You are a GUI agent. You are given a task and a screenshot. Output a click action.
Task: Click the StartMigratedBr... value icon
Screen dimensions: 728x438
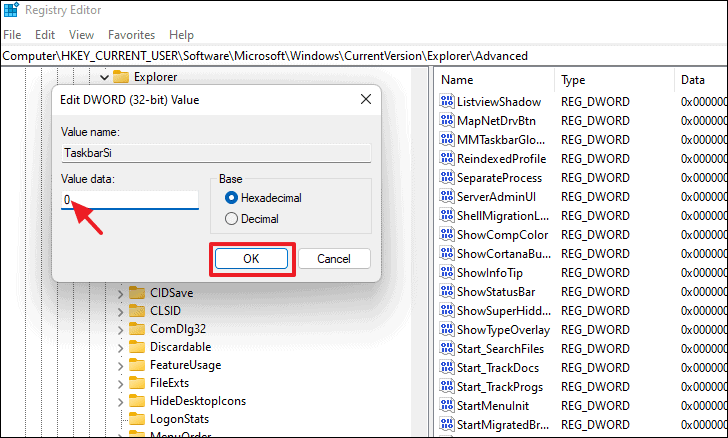point(447,425)
